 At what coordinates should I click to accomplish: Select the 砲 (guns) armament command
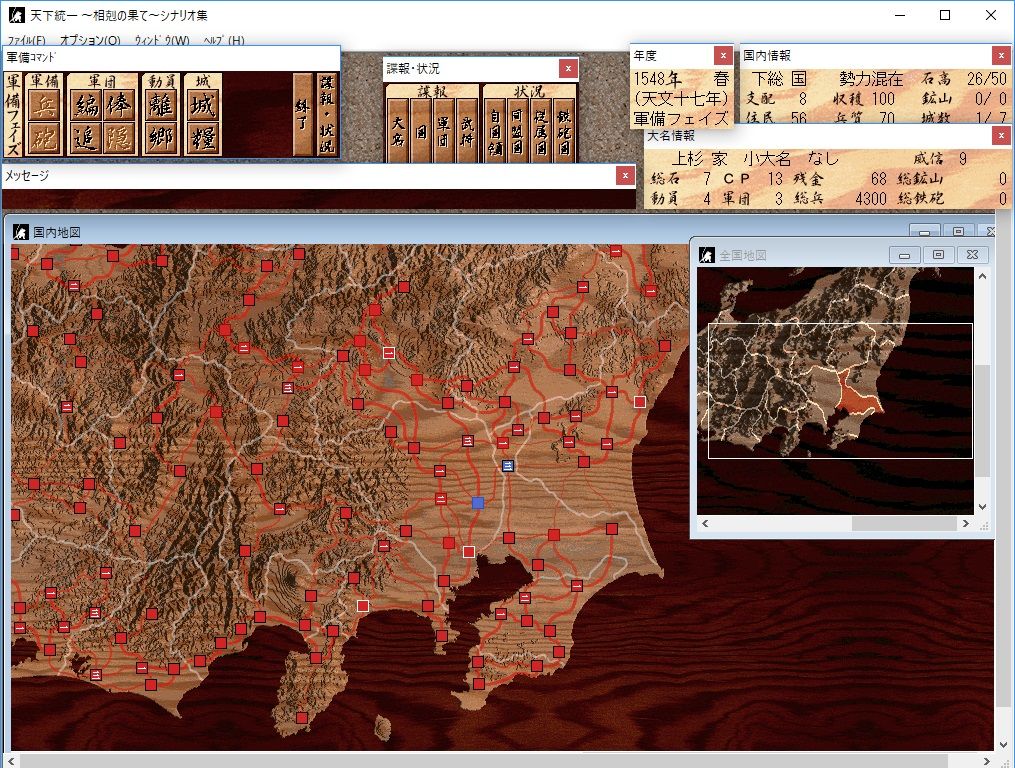tap(45, 137)
